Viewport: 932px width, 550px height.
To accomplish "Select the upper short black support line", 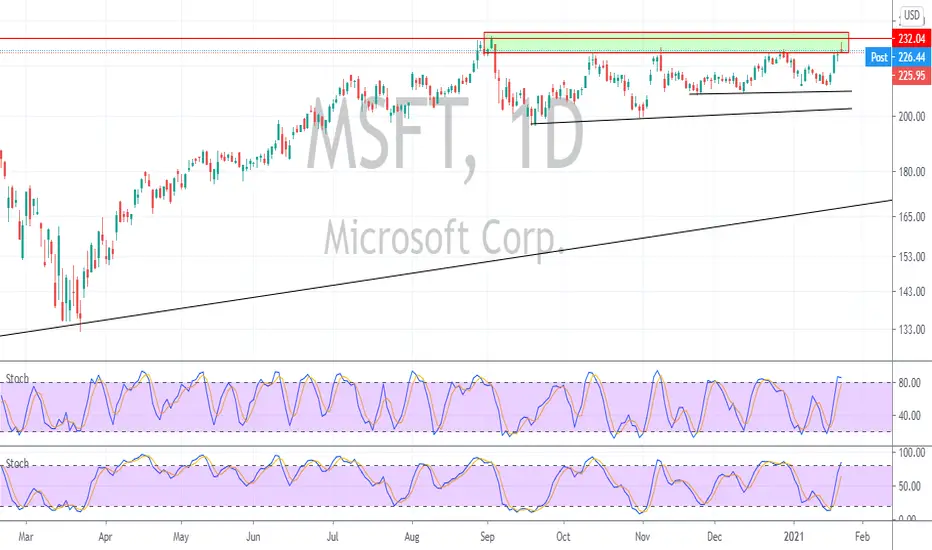I will pos(770,92).
